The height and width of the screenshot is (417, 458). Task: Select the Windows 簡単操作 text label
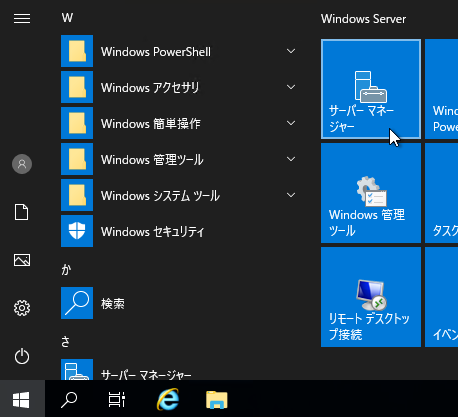tap(151, 124)
